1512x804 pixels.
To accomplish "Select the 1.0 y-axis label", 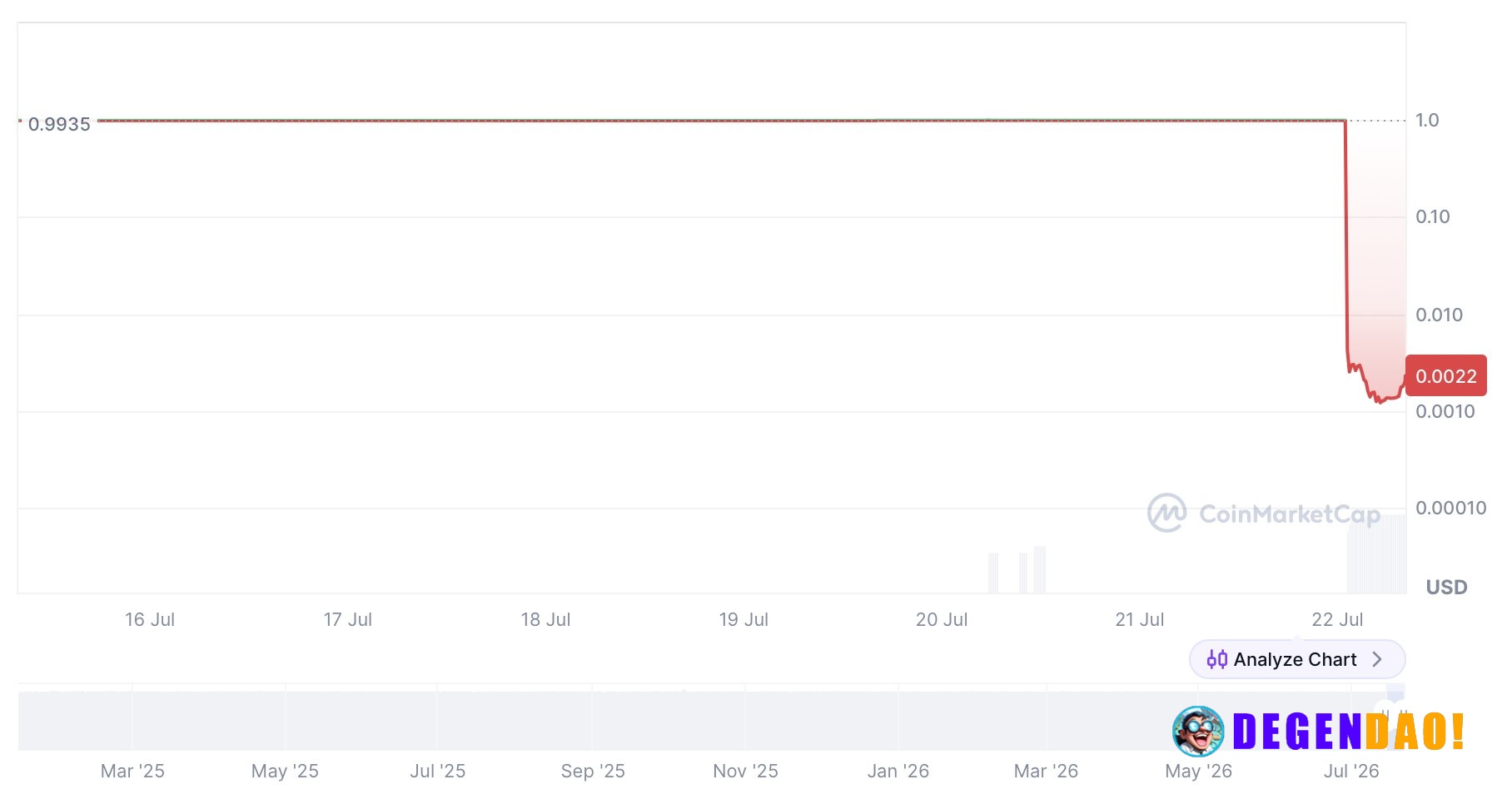I will pyautogui.click(x=1427, y=120).
